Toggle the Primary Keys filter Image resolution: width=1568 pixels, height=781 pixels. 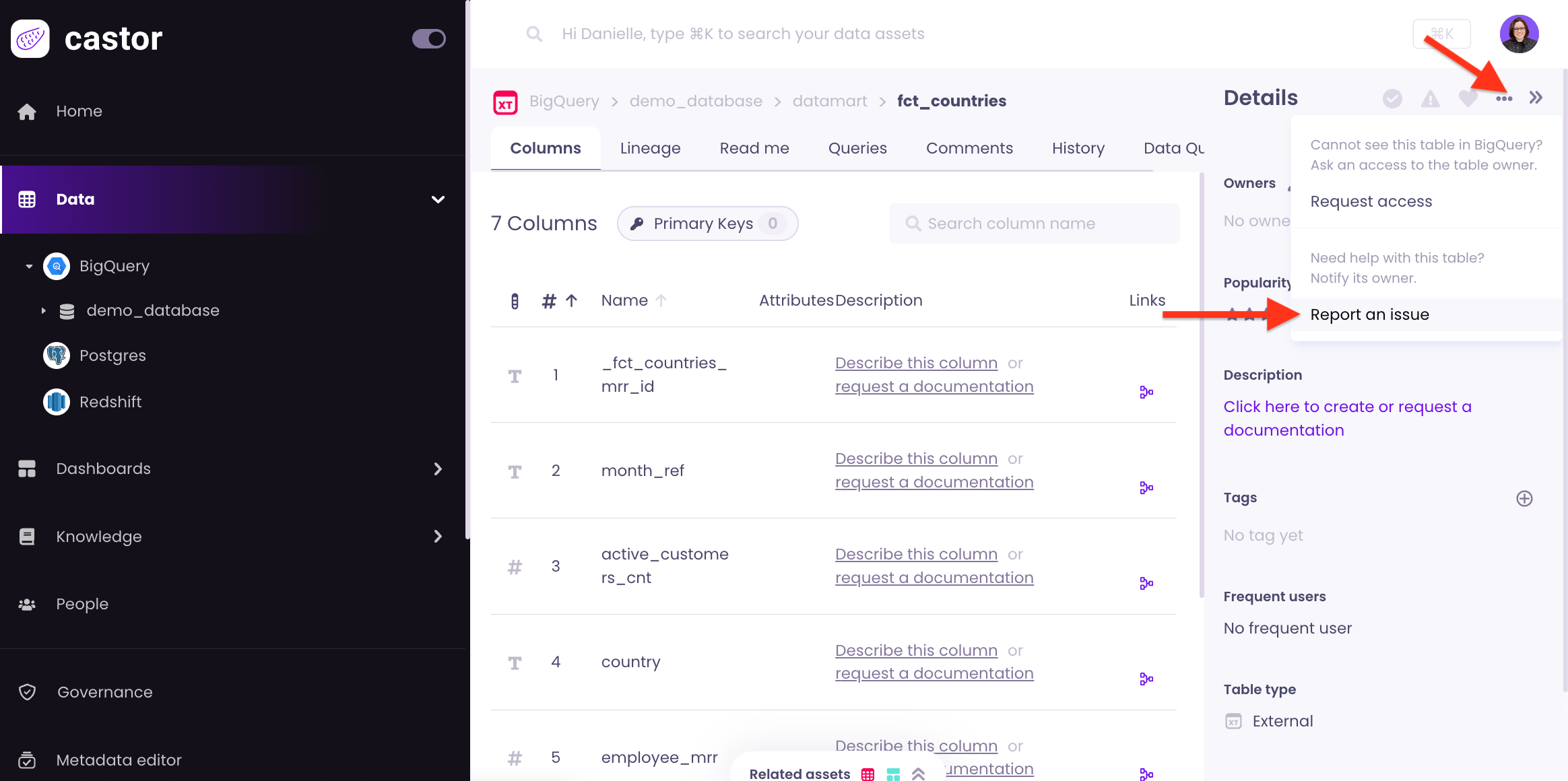pos(707,224)
